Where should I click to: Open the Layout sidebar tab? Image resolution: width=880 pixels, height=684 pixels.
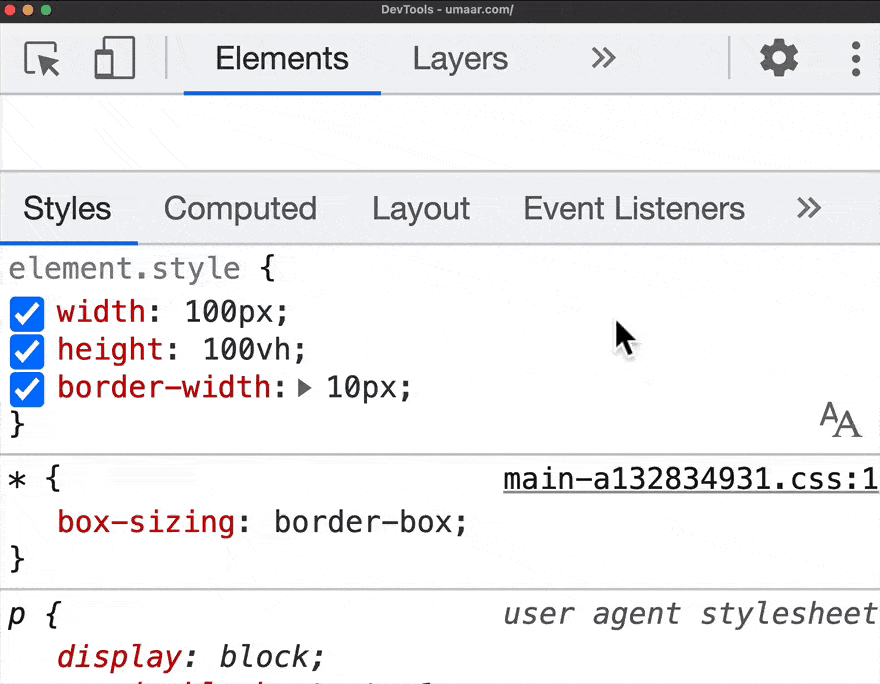[421, 209]
